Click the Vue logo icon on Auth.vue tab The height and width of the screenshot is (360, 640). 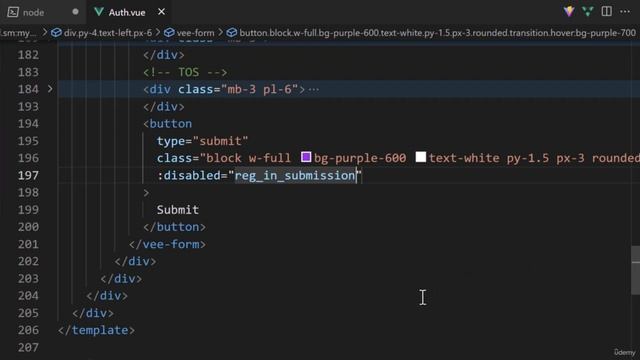click(99, 12)
